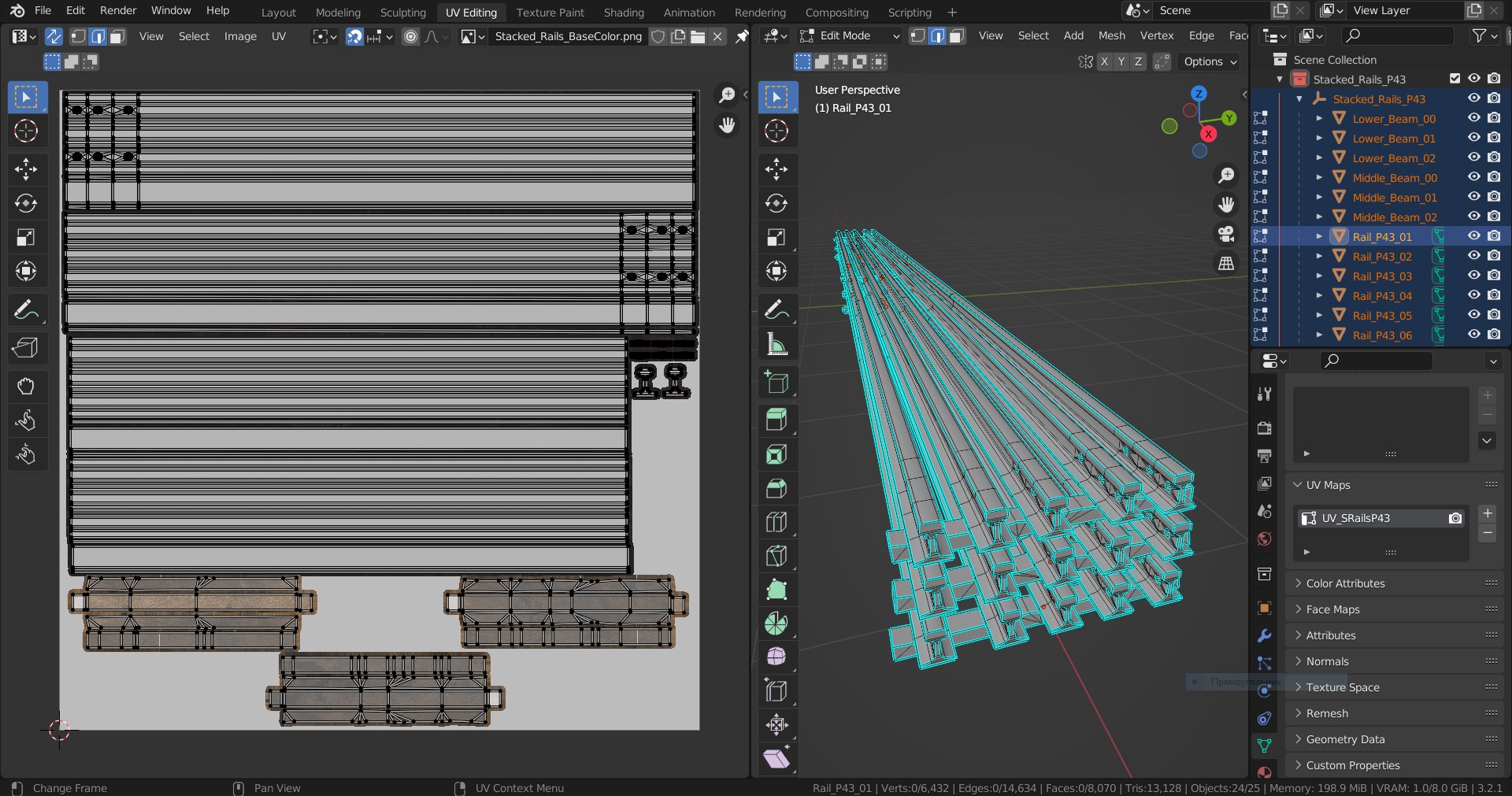Select UV_SRailsP43 UV map entry
The image size is (1512, 796).
pyautogui.click(x=1381, y=518)
